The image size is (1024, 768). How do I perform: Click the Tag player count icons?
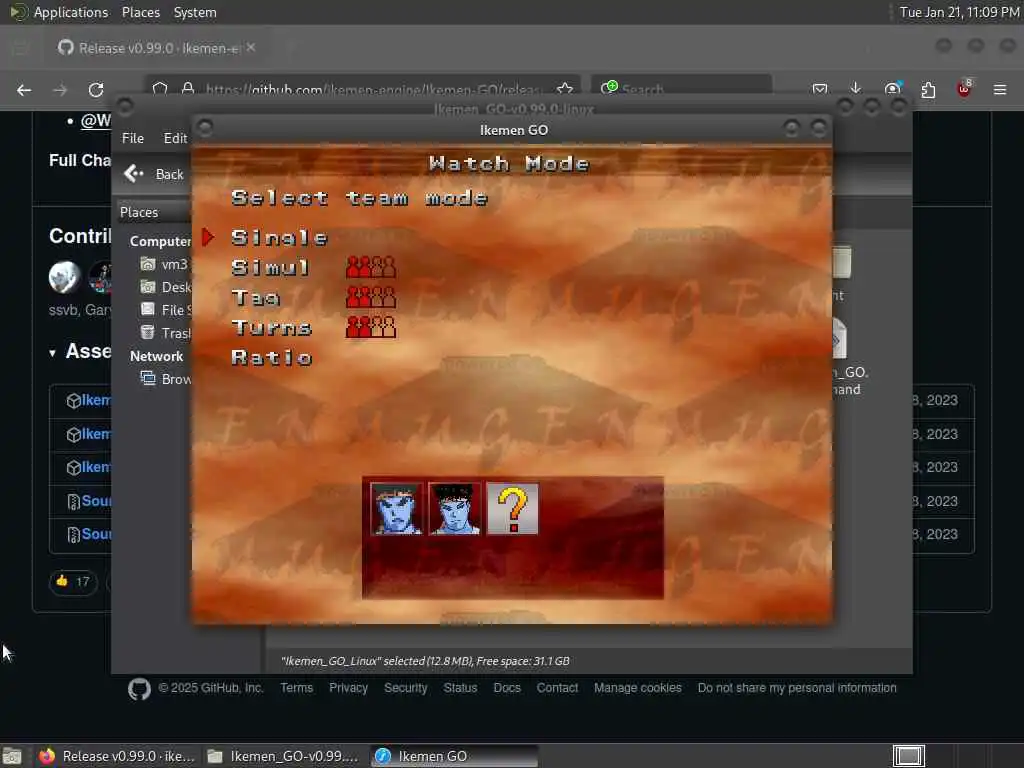pyautogui.click(x=370, y=297)
